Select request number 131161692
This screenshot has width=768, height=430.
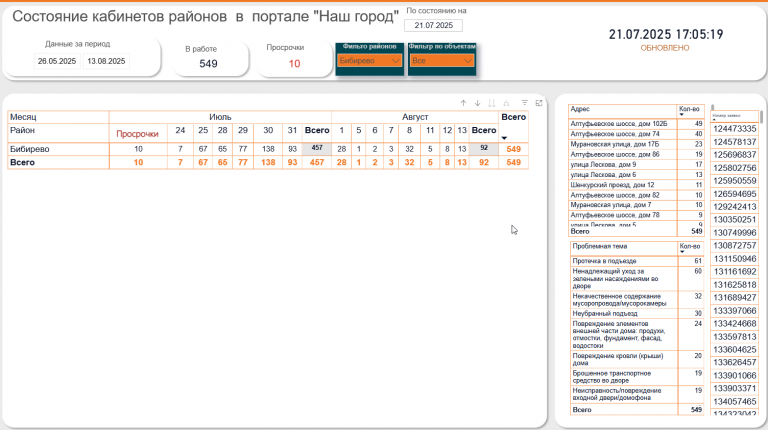click(x=735, y=271)
